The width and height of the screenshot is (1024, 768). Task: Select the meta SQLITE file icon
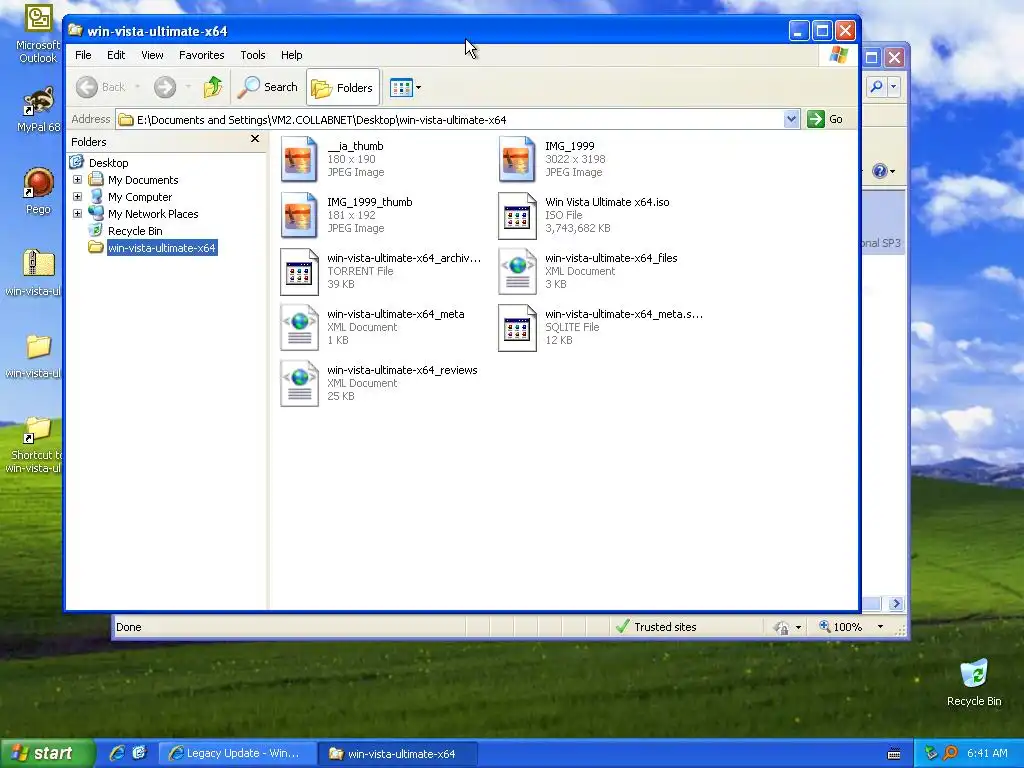click(x=517, y=327)
